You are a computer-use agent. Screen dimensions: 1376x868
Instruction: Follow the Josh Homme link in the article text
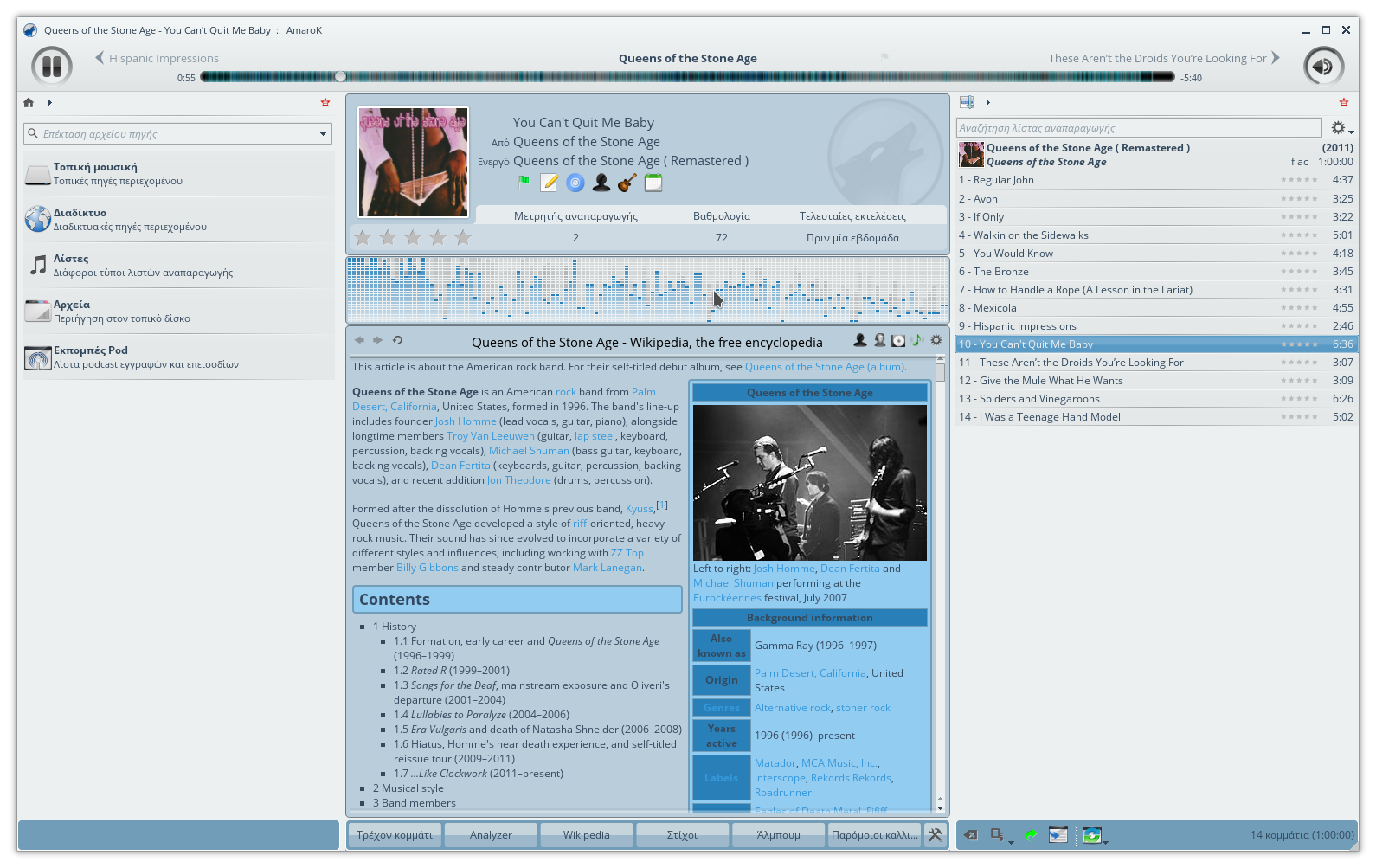tap(466, 421)
